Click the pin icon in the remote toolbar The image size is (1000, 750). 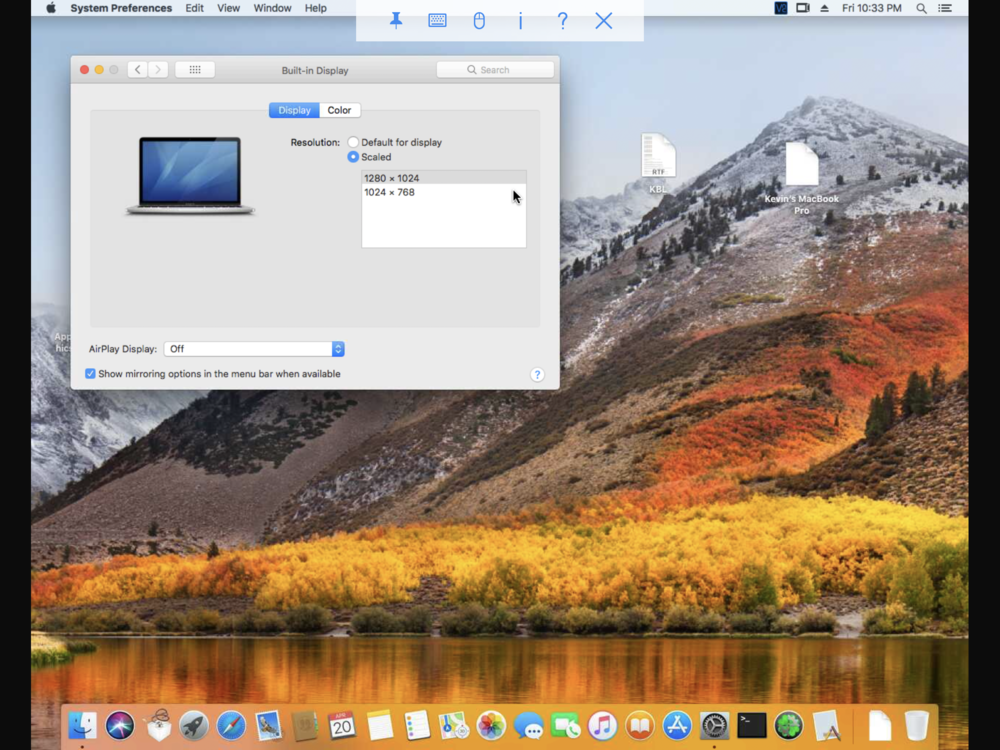click(x=396, y=20)
